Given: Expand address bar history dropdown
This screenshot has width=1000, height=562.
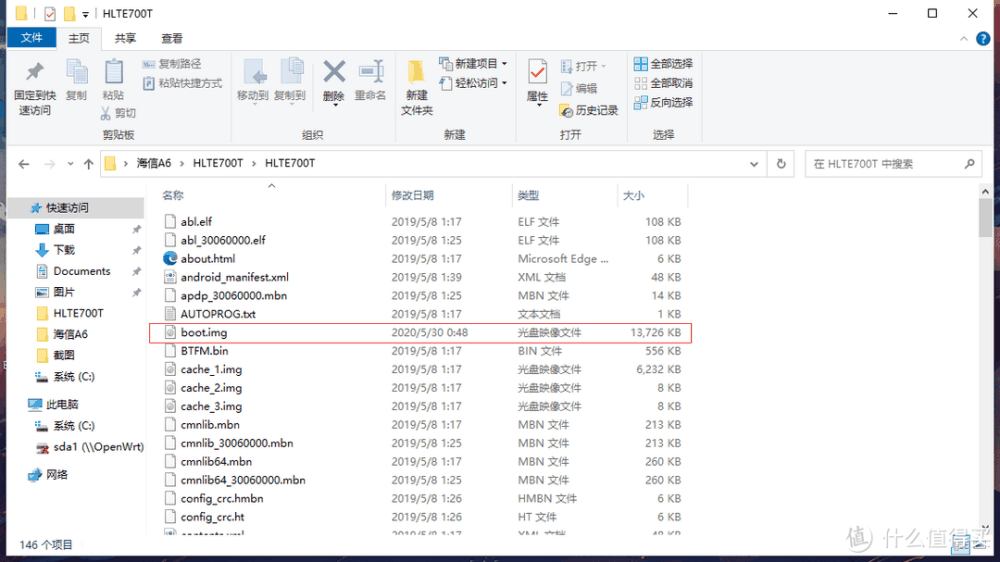Looking at the screenshot, I should [x=754, y=164].
